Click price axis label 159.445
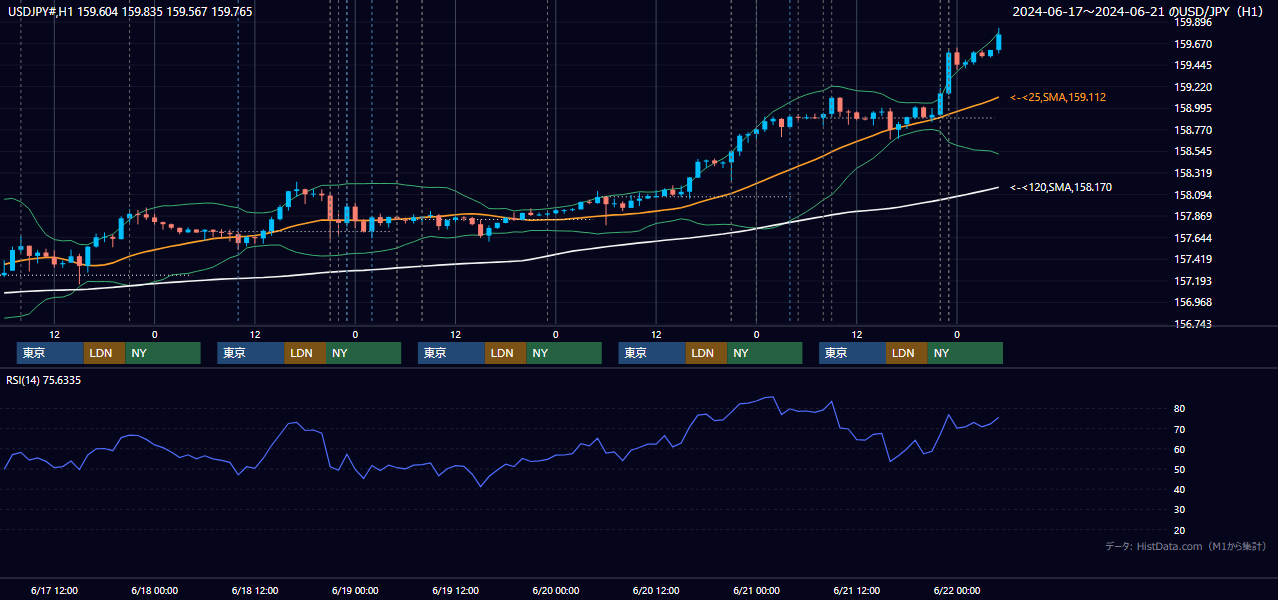The image size is (1278, 600). [1192, 65]
